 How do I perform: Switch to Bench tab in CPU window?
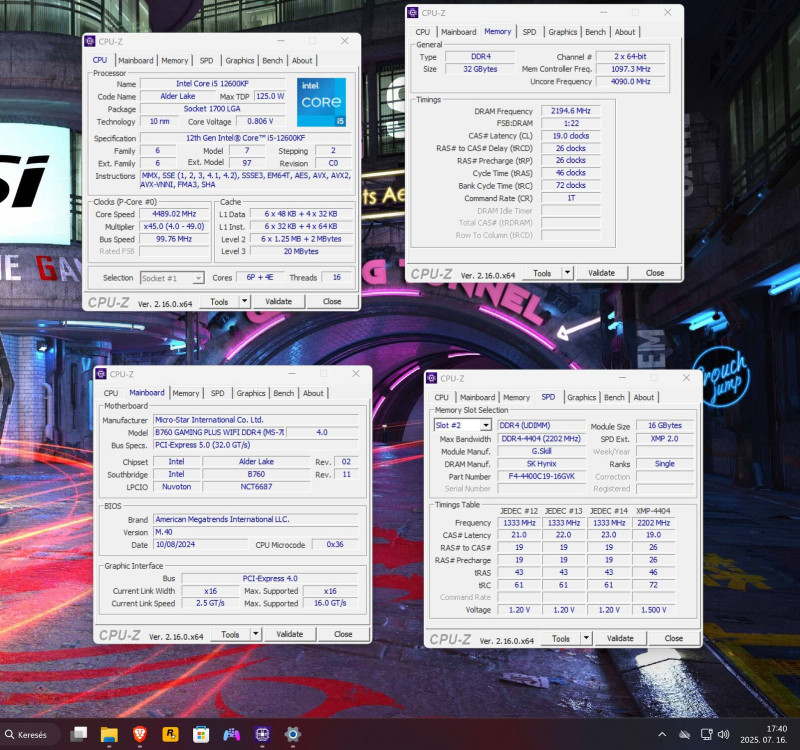[272, 60]
